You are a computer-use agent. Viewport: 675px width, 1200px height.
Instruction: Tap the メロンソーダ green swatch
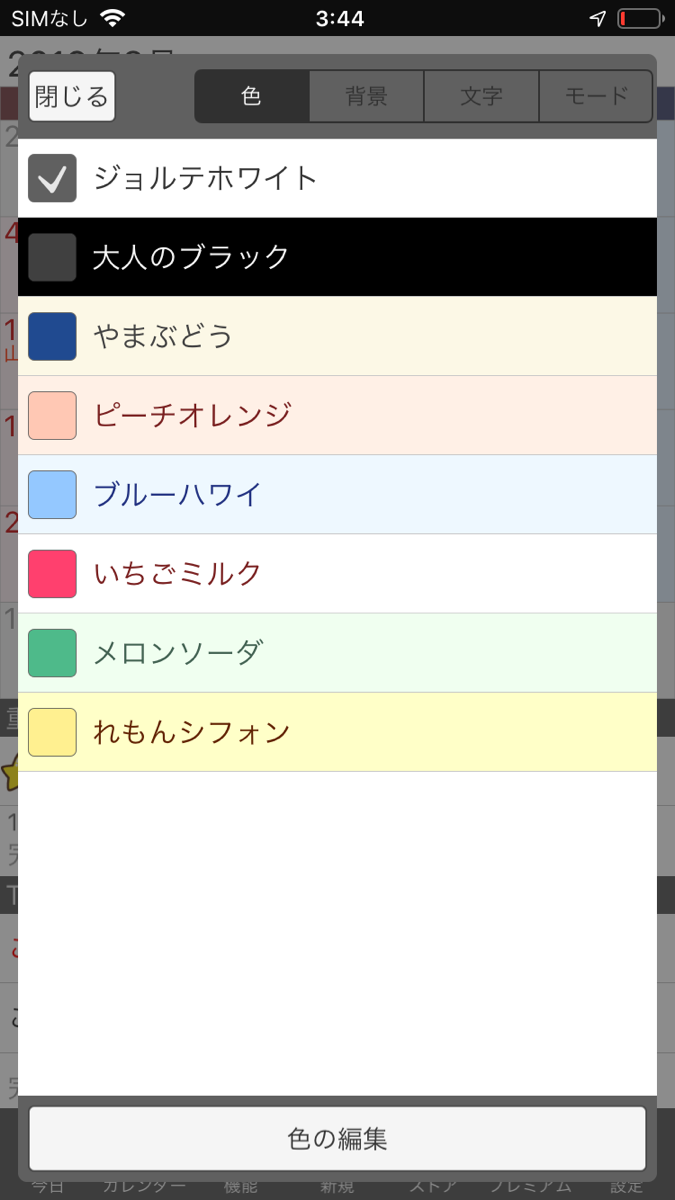51,651
